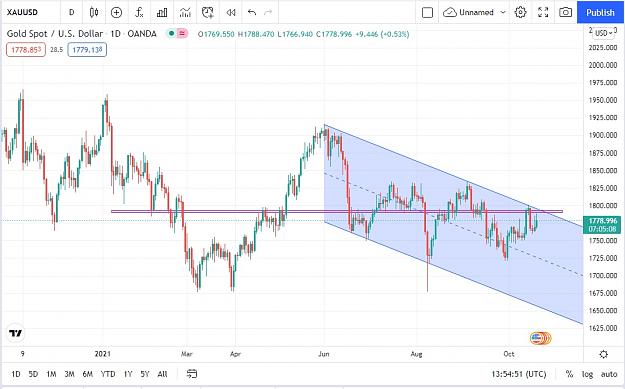This screenshot has width=625, height=389.
Task: Select the 1M date range
Action: coord(51,374)
